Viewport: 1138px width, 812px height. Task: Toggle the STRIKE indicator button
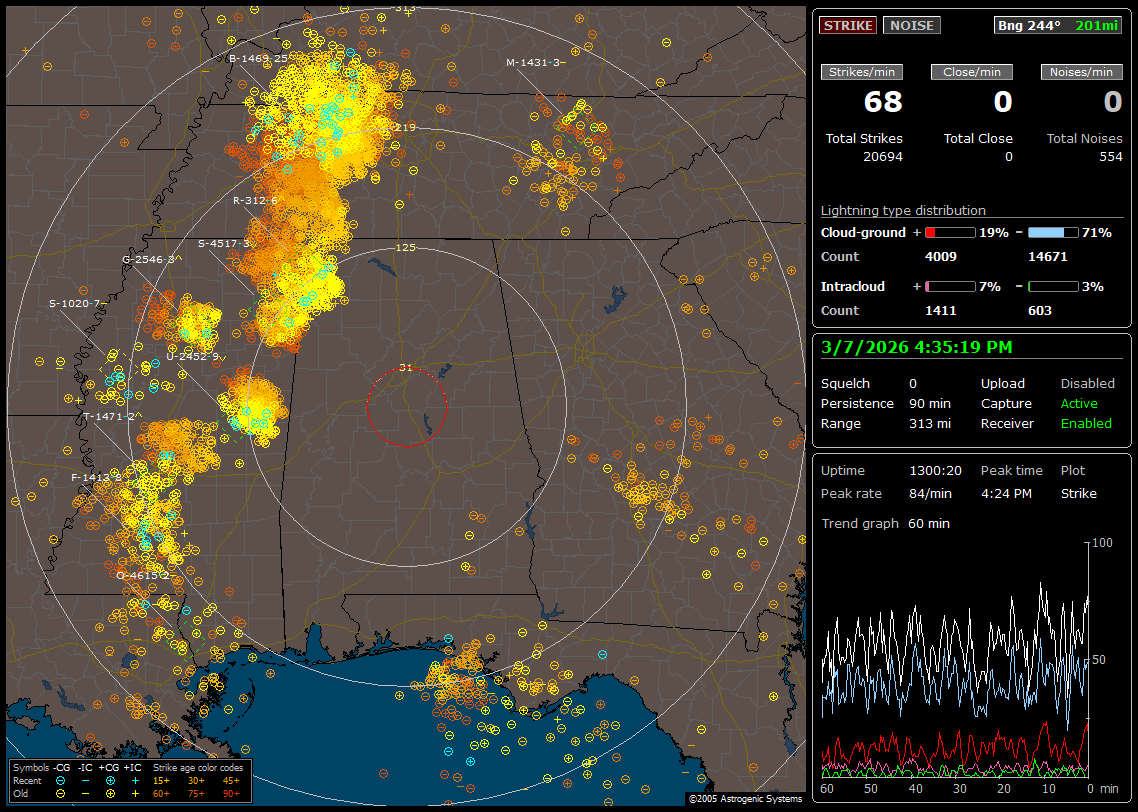coord(848,25)
